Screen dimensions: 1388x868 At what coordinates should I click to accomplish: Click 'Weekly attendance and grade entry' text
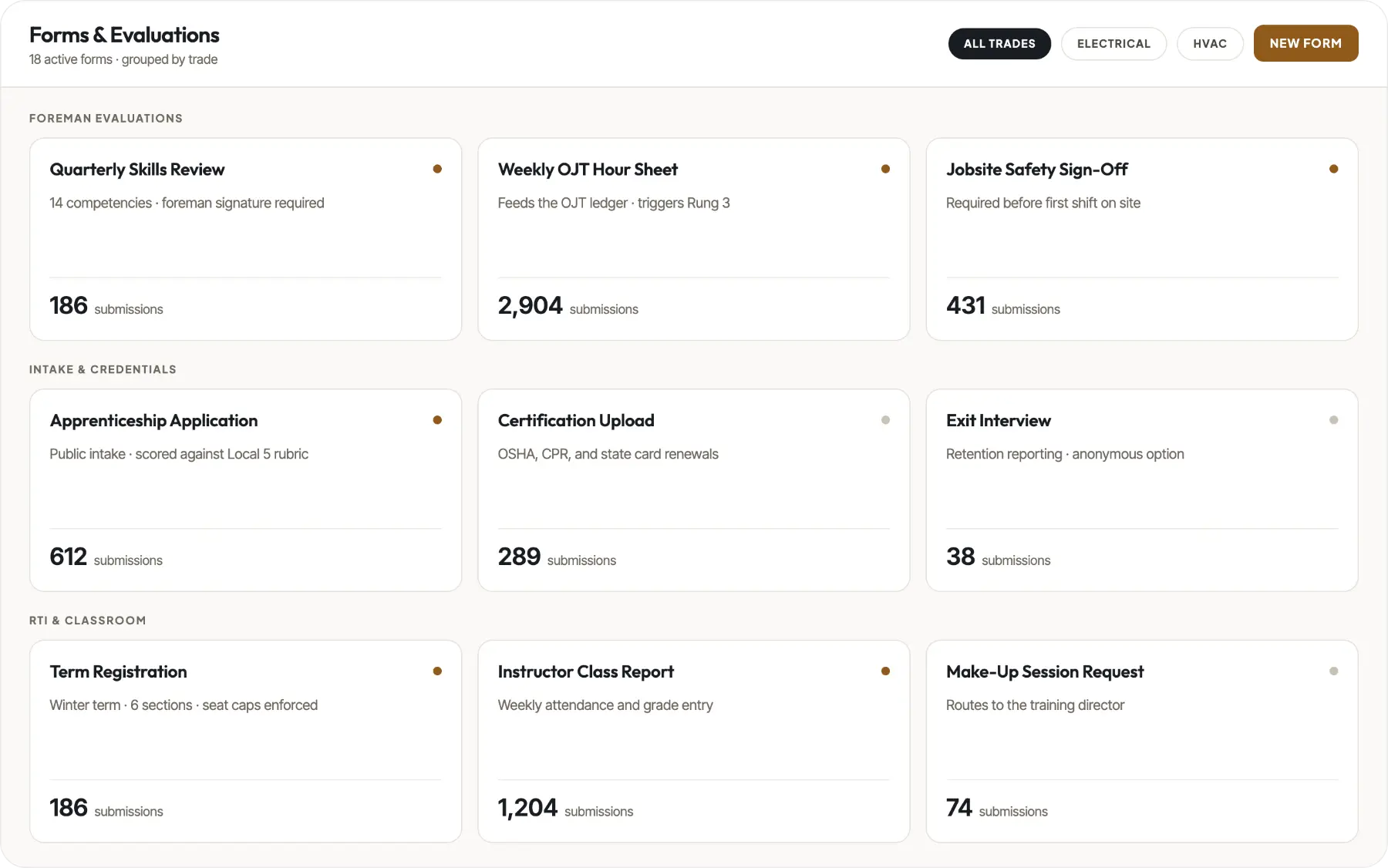[605, 706]
